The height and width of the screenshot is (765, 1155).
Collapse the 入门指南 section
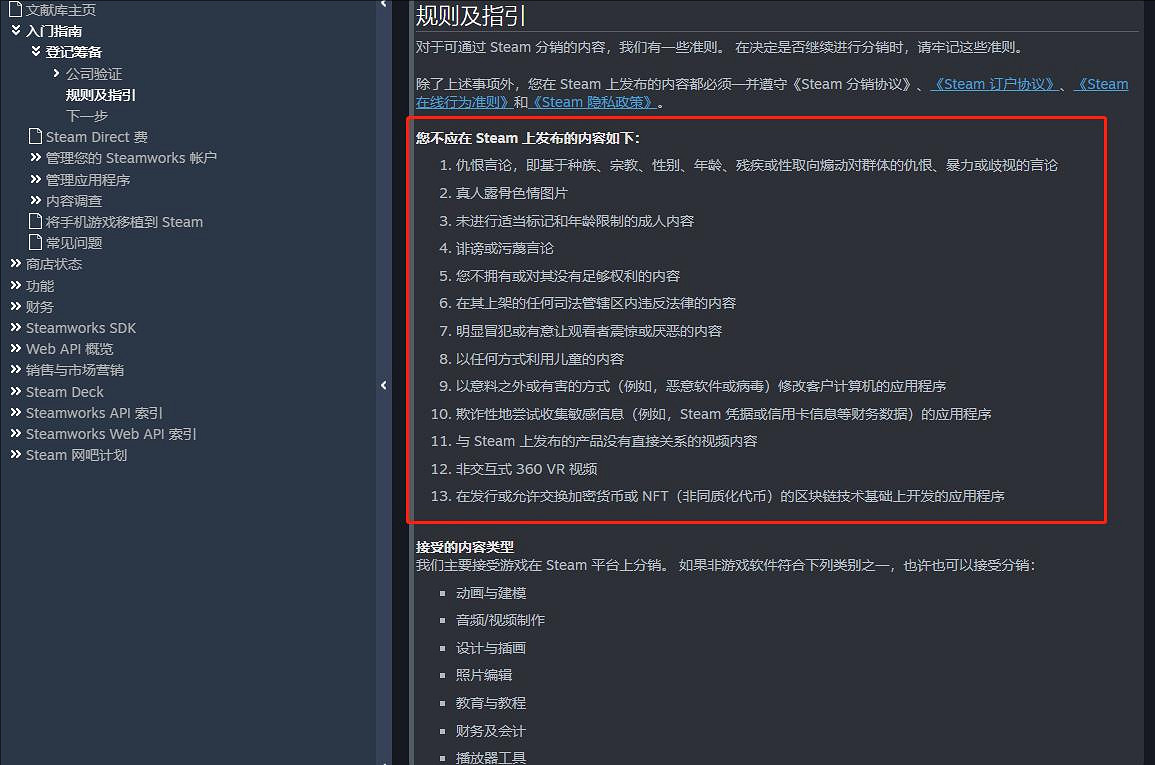(14, 31)
